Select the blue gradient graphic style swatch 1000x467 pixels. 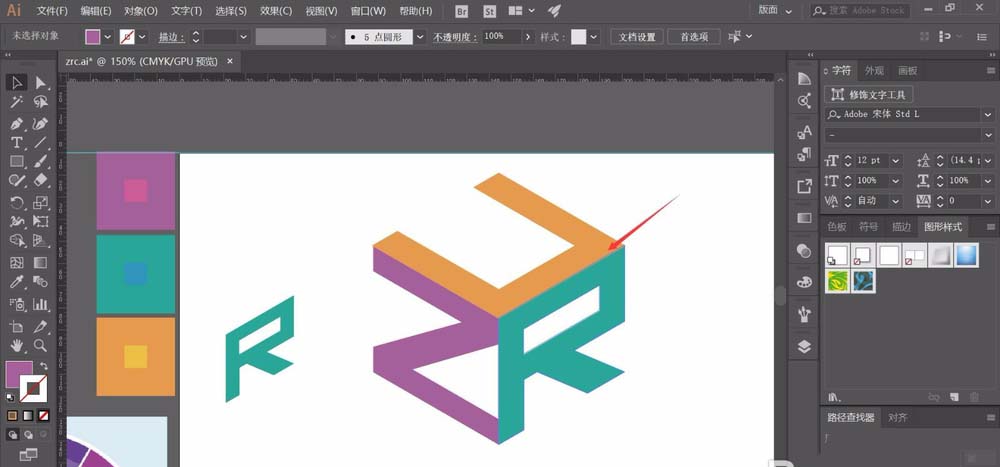click(x=967, y=255)
